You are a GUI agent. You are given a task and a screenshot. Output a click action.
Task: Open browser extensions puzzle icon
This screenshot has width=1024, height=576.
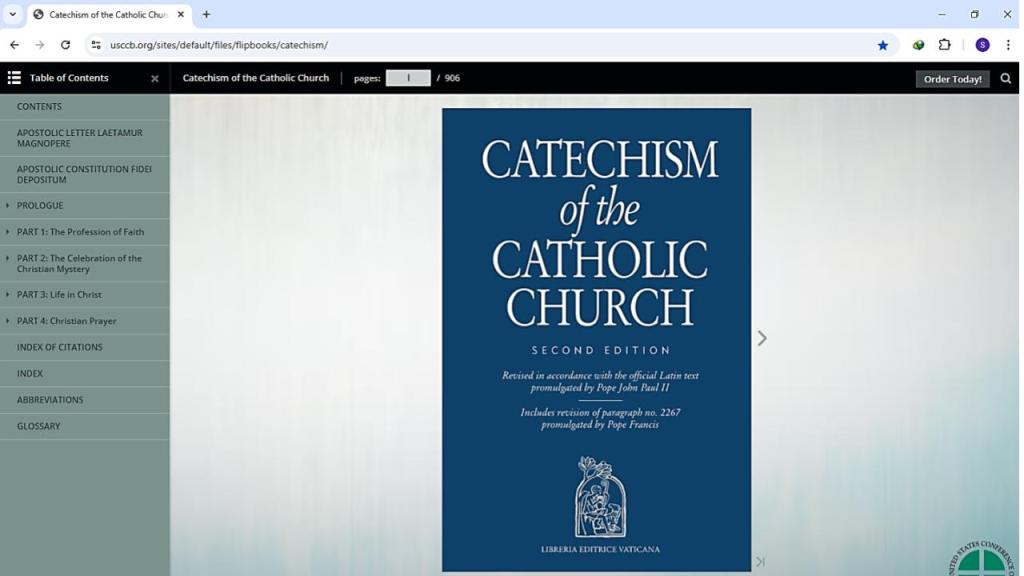pyautogui.click(x=944, y=45)
